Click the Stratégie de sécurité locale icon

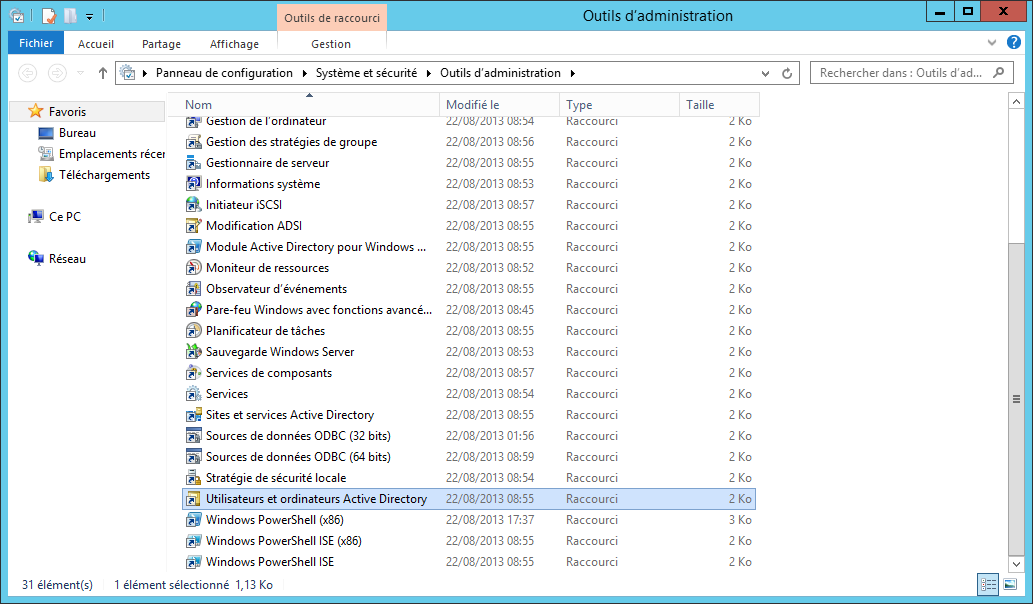pos(193,478)
